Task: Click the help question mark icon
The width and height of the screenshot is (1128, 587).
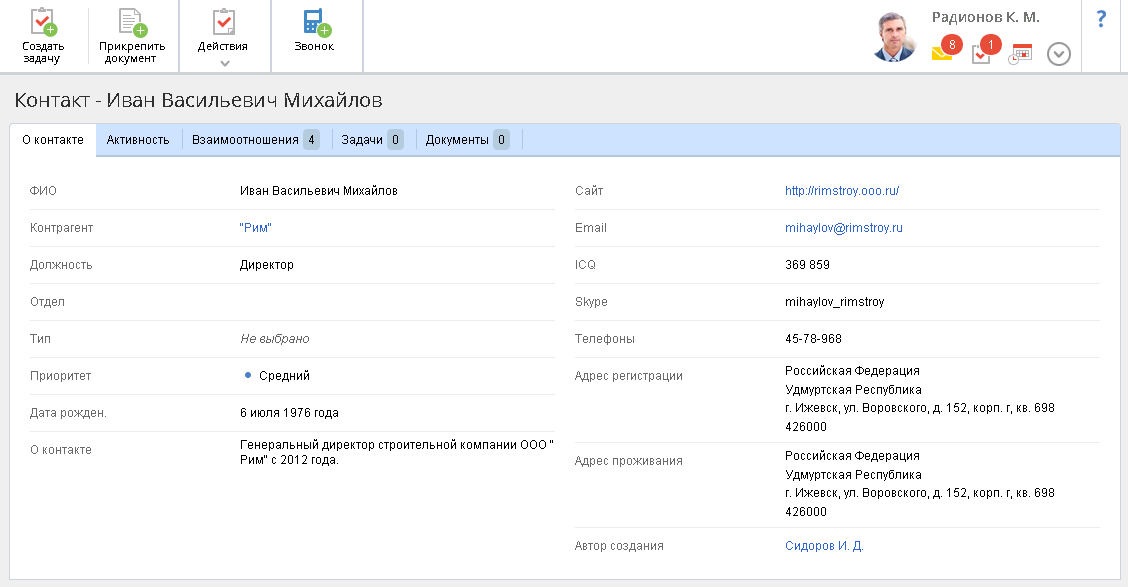Action: click(1101, 19)
